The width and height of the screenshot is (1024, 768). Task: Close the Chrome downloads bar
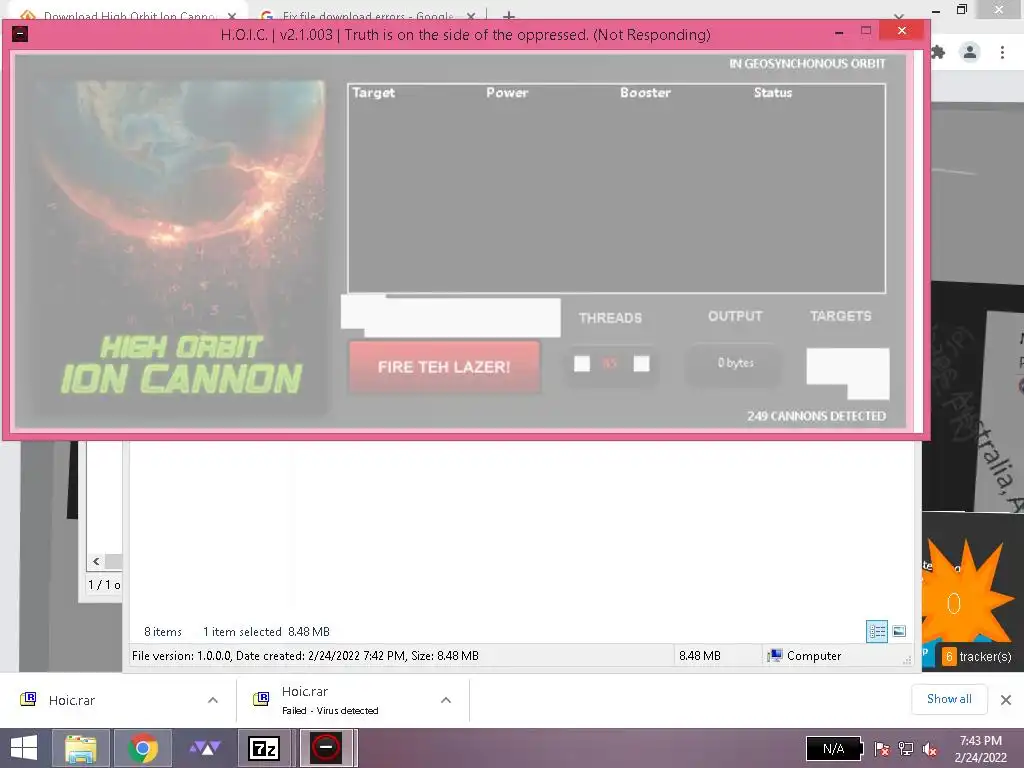pyautogui.click(x=1006, y=700)
